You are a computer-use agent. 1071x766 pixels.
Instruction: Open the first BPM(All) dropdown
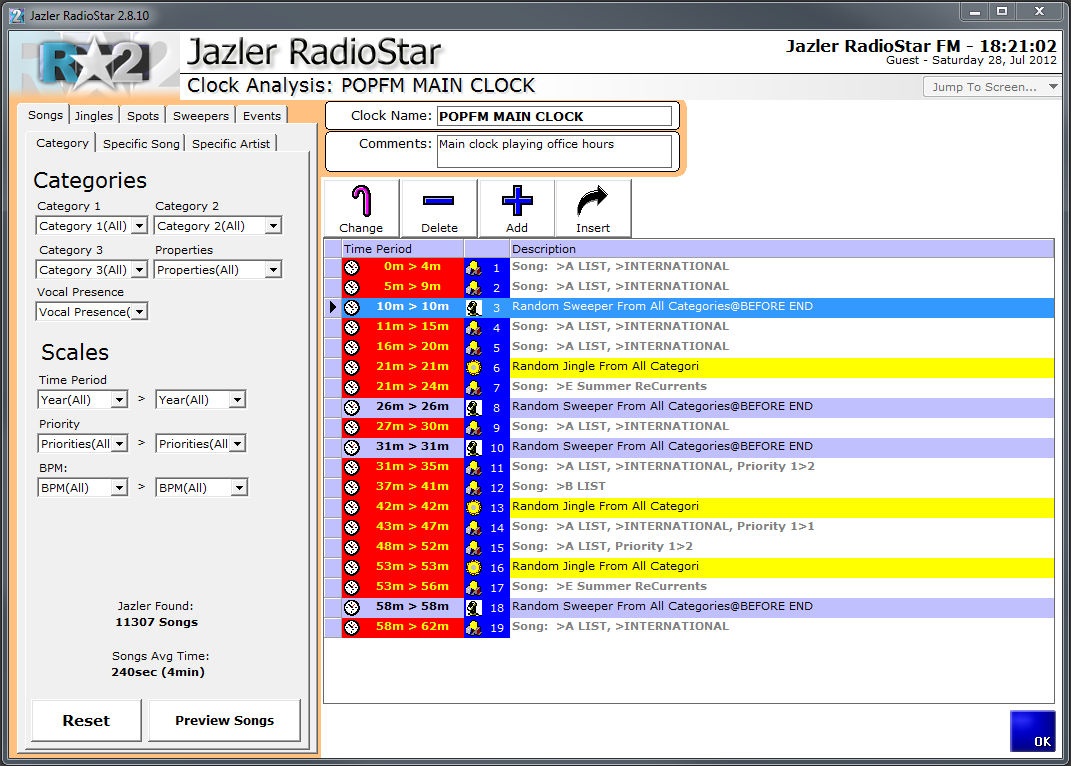pos(119,488)
